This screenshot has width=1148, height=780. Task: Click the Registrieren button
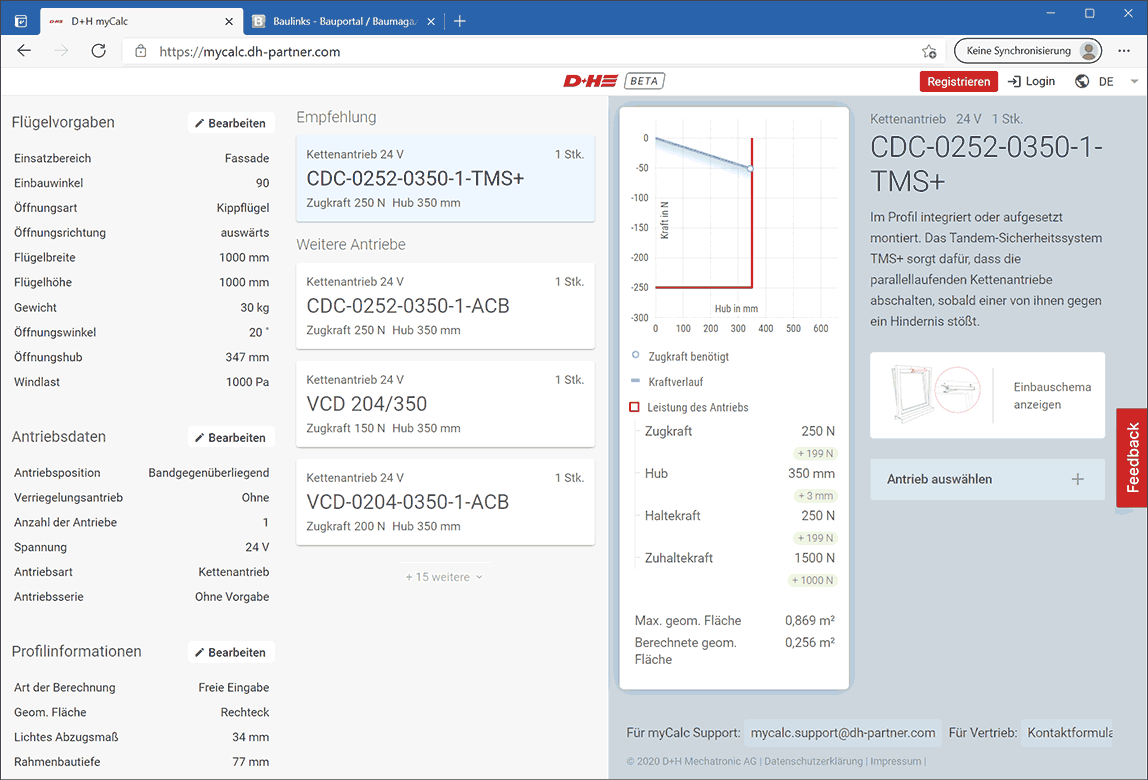(958, 81)
